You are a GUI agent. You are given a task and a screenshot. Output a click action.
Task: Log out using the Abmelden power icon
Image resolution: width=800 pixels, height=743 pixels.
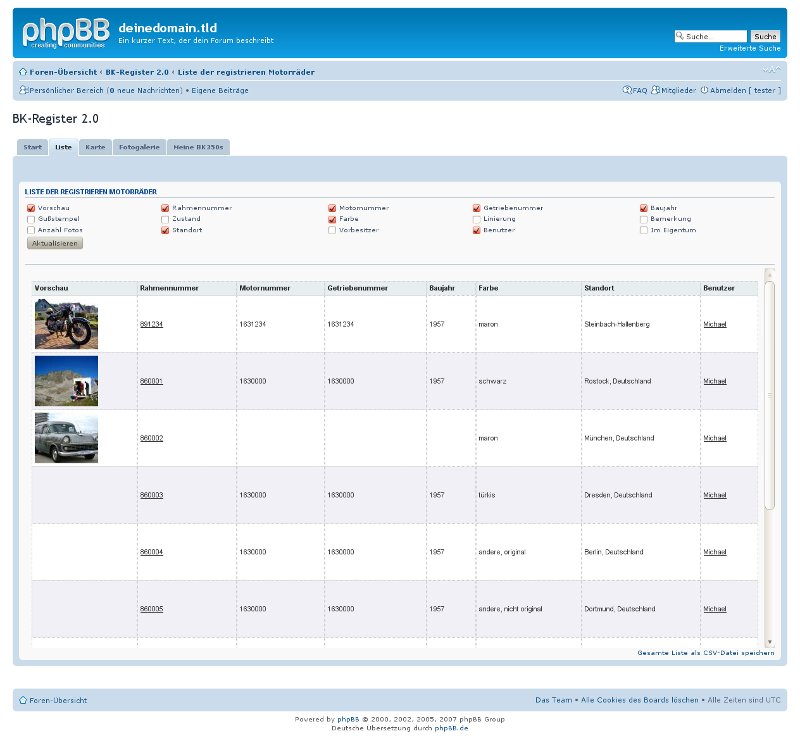(x=705, y=90)
